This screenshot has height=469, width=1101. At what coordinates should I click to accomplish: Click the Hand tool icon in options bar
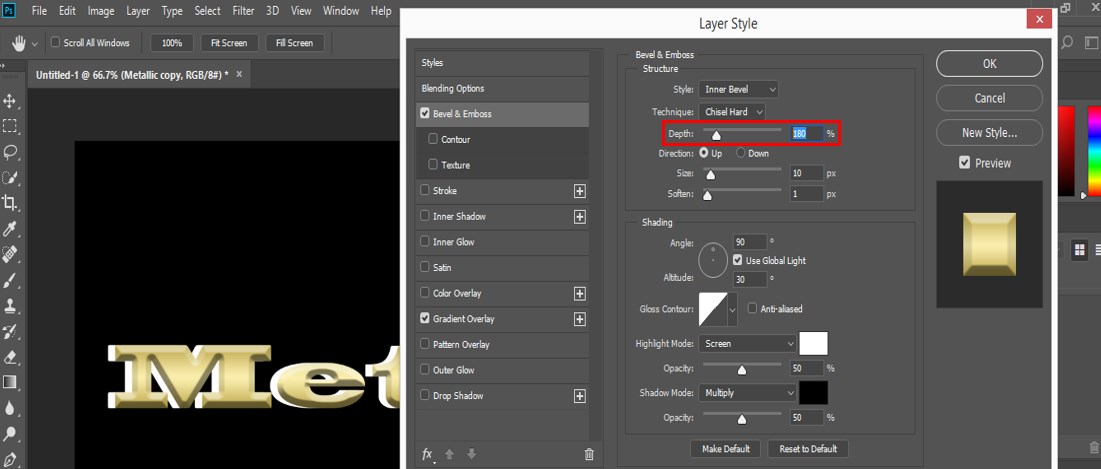coord(20,43)
